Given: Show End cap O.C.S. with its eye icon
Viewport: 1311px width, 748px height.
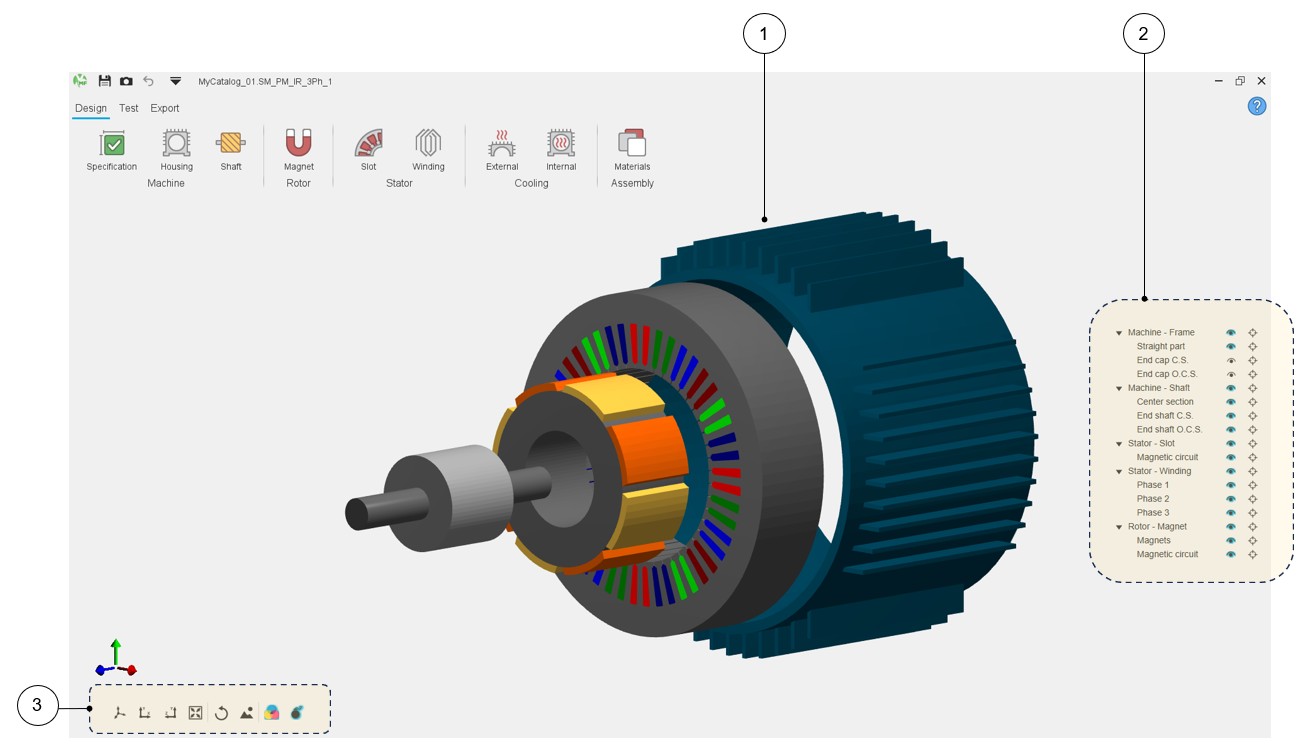Looking at the screenshot, I should [1232, 374].
